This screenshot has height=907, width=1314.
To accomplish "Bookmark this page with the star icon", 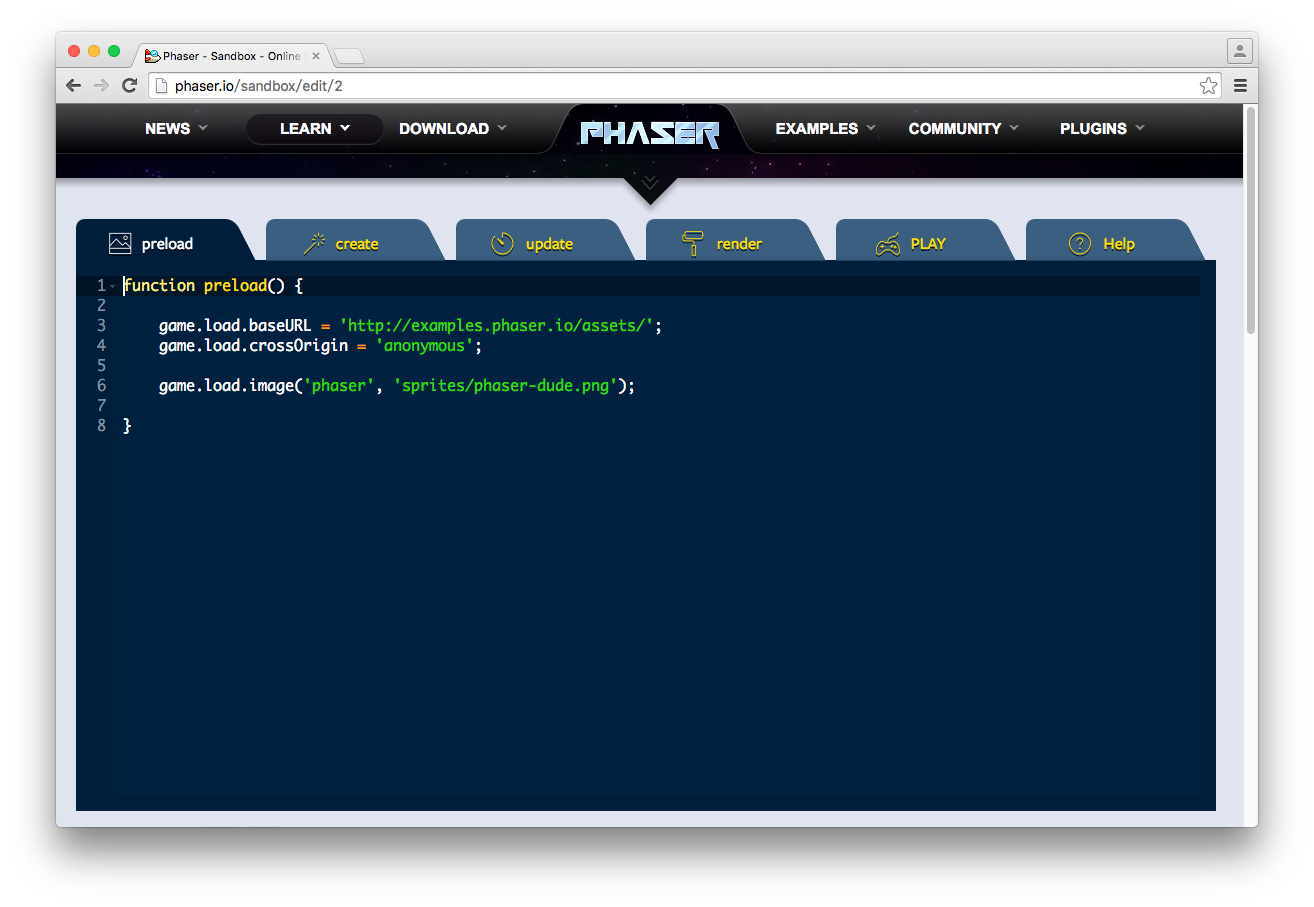I will tap(1209, 85).
